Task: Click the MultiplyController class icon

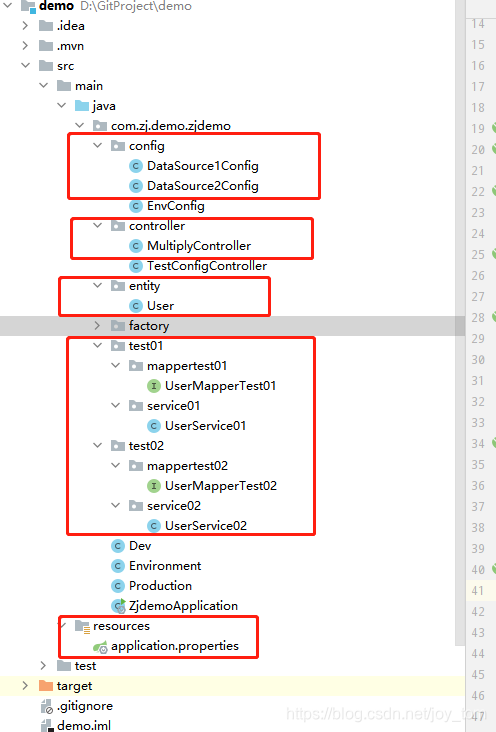Action: [x=135, y=246]
